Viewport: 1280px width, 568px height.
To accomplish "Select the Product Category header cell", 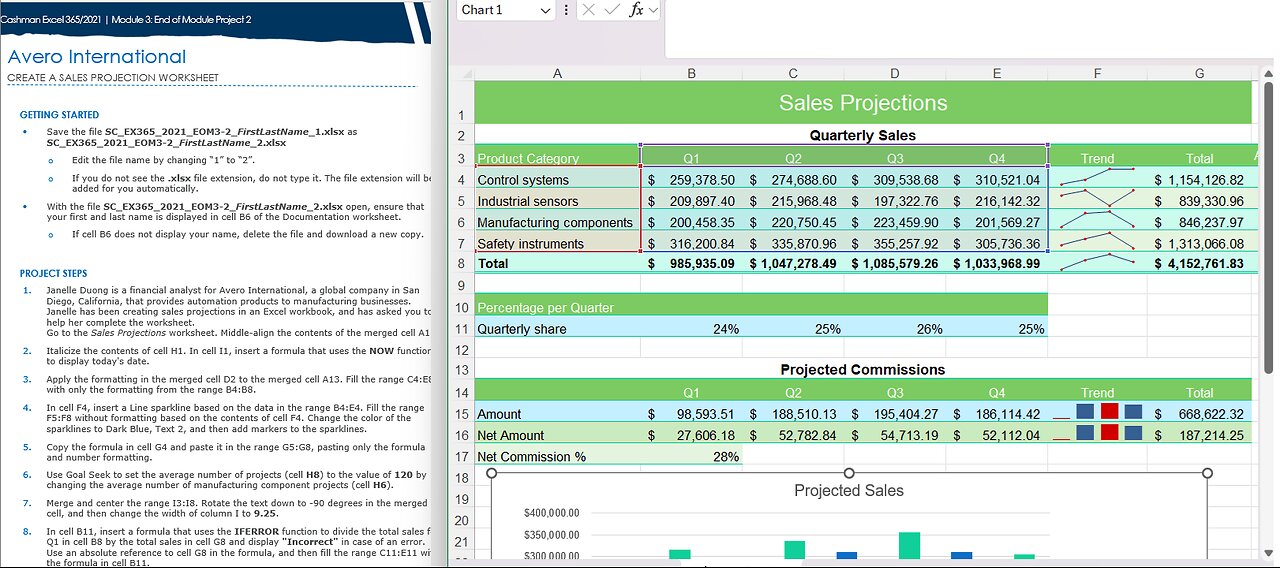I will 557,158.
